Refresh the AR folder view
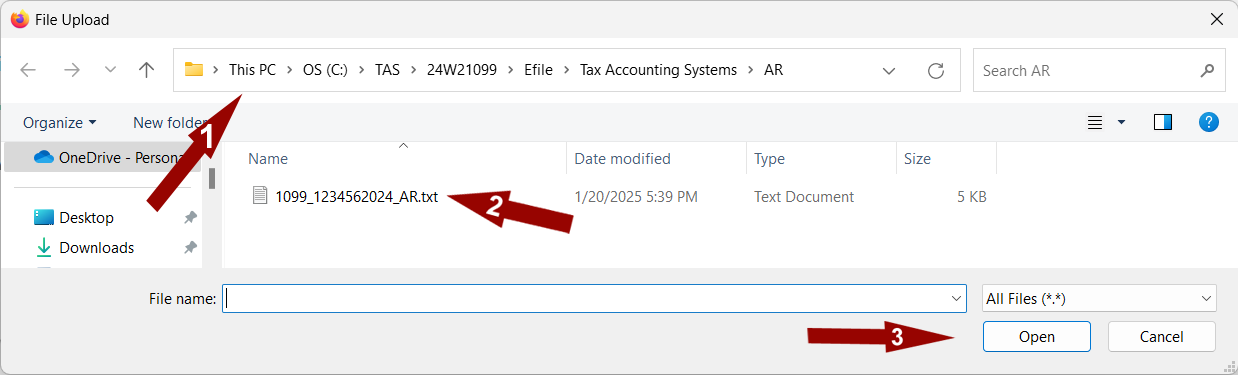Image resolution: width=1238 pixels, height=375 pixels. point(936,70)
